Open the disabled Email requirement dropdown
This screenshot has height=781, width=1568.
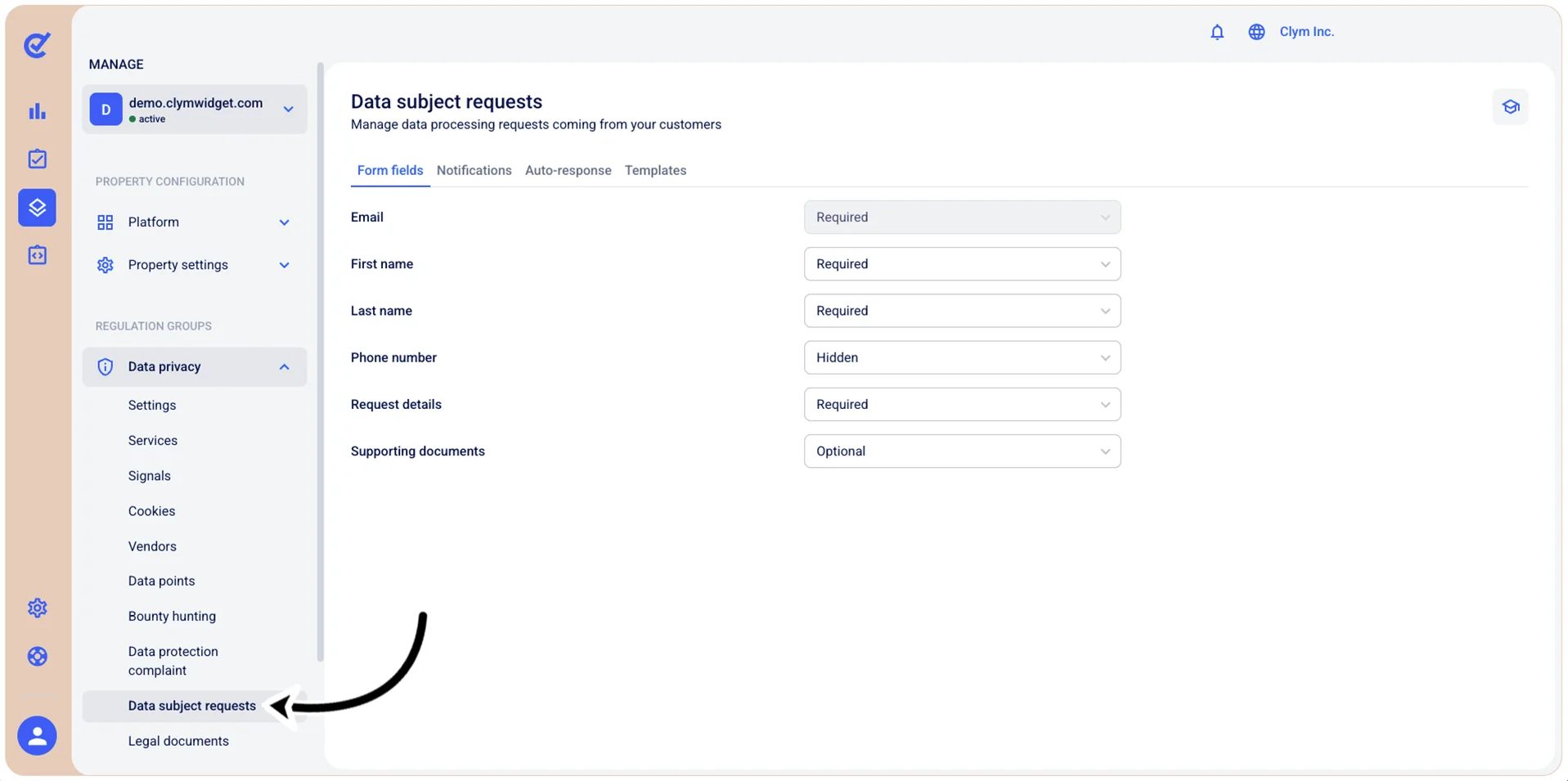click(963, 218)
